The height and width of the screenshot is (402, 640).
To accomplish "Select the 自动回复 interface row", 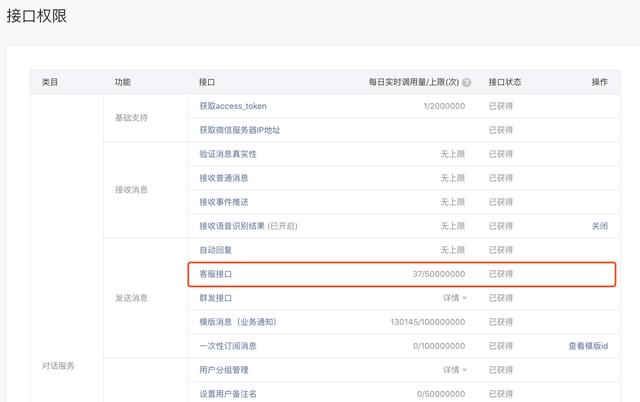I will [216, 250].
